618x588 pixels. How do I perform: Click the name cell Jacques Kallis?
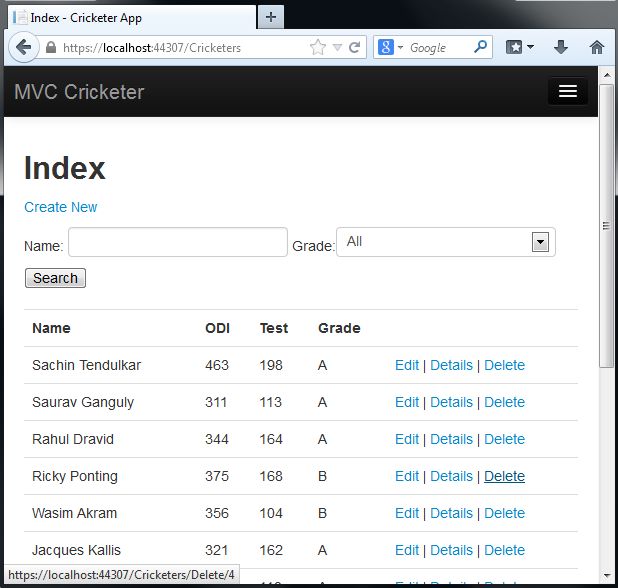[x=76, y=551]
